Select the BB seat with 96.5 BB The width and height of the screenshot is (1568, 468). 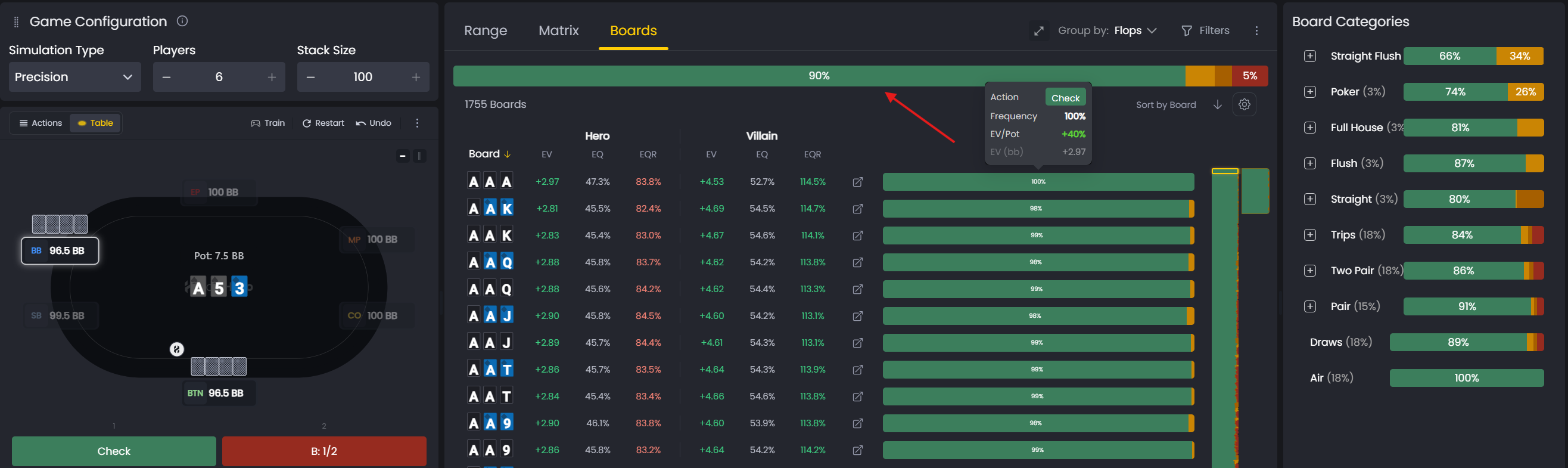pyautogui.click(x=60, y=250)
